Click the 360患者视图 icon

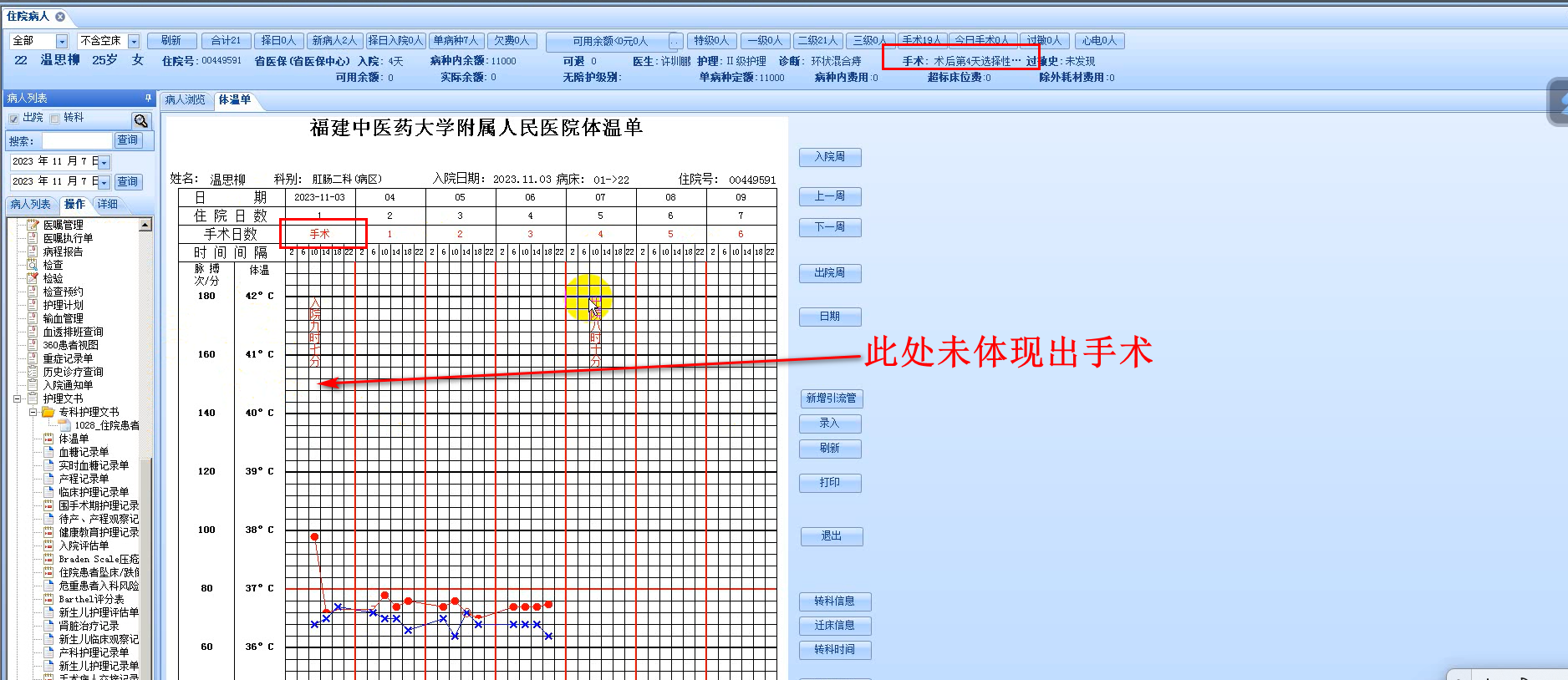click(33, 345)
